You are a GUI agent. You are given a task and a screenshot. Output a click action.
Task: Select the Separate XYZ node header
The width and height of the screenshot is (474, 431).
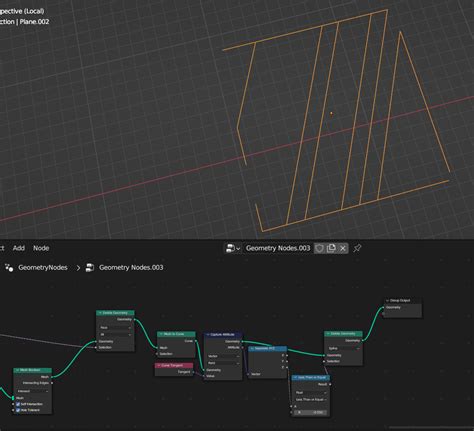click(267, 348)
